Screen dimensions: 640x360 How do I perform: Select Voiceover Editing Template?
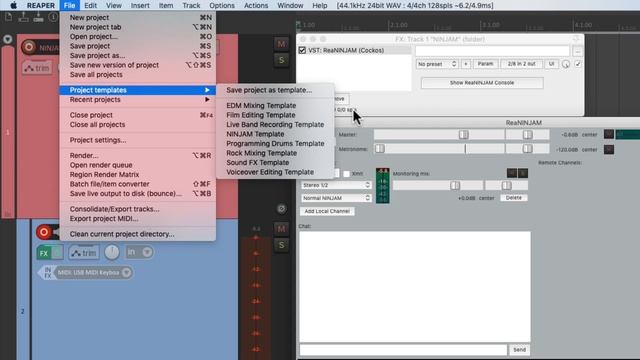tap(270, 172)
